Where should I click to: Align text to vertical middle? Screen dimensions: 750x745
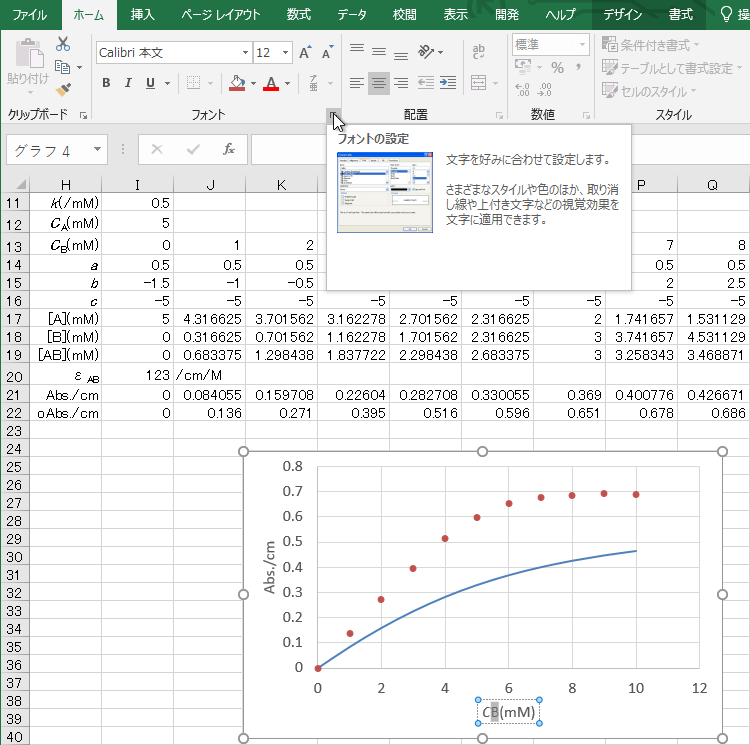379,52
